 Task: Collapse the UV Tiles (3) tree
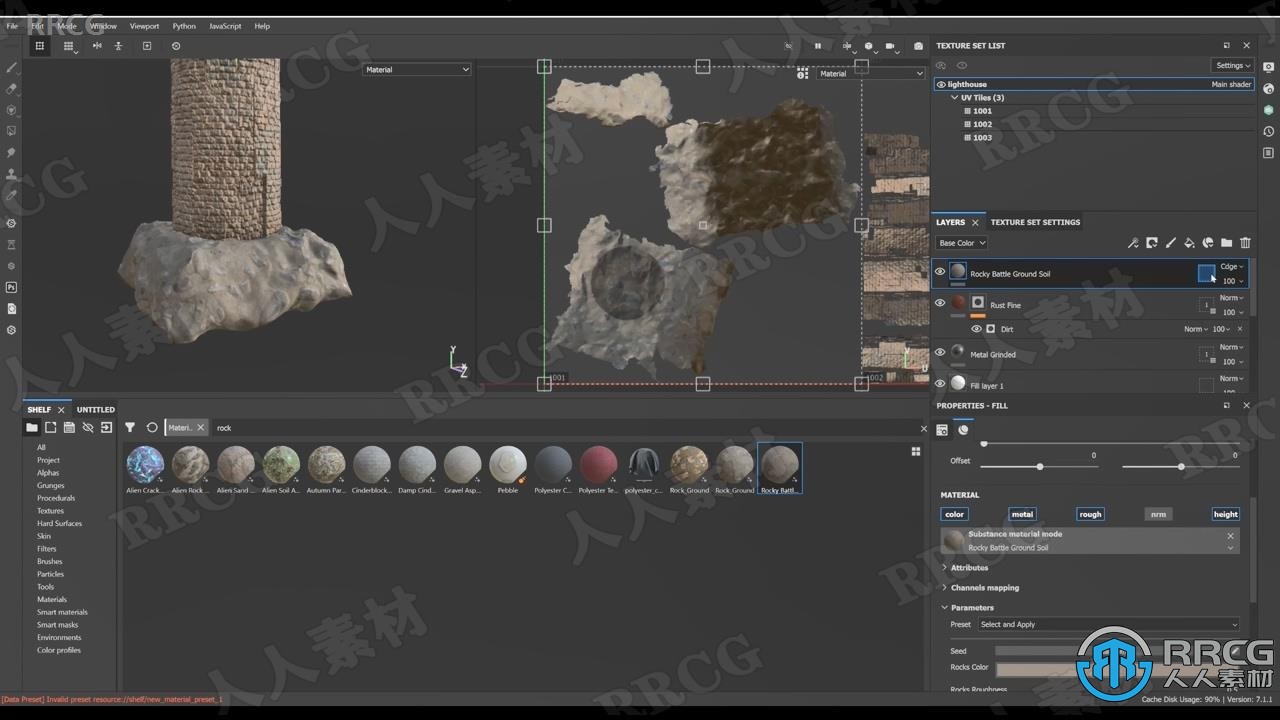954,98
